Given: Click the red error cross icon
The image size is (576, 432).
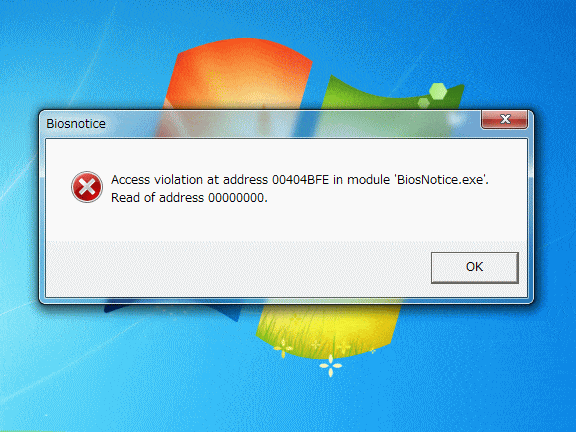Looking at the screenshot, I should click(87, 187).
